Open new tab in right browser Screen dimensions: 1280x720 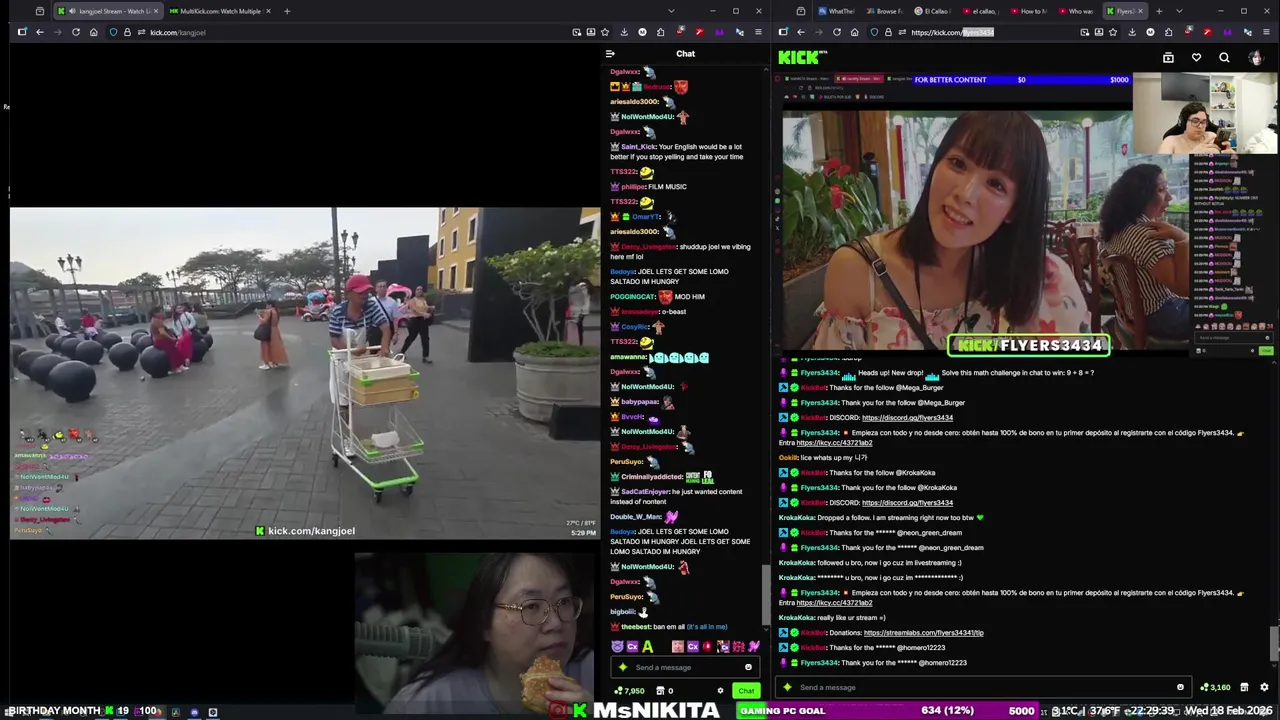(1158, 11)
